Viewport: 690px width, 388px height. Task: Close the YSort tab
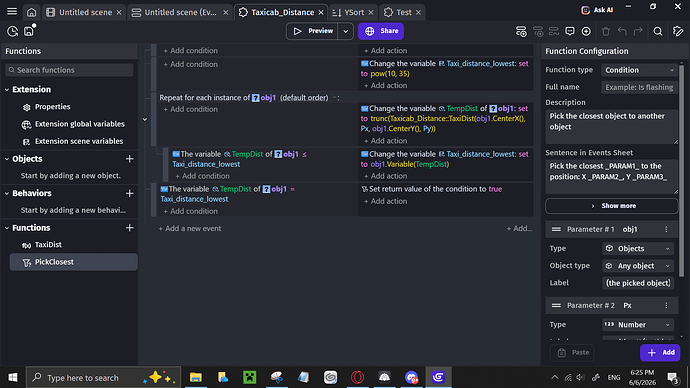pos(371,12)
